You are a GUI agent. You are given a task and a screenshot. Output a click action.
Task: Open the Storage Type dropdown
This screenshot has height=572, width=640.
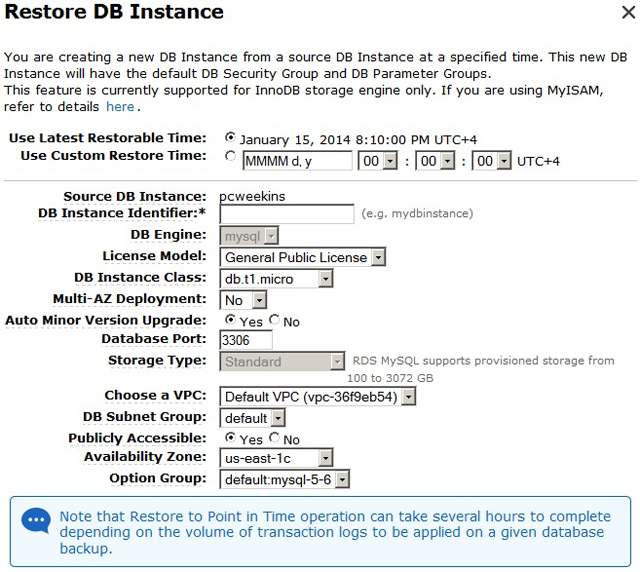[282, 361]
